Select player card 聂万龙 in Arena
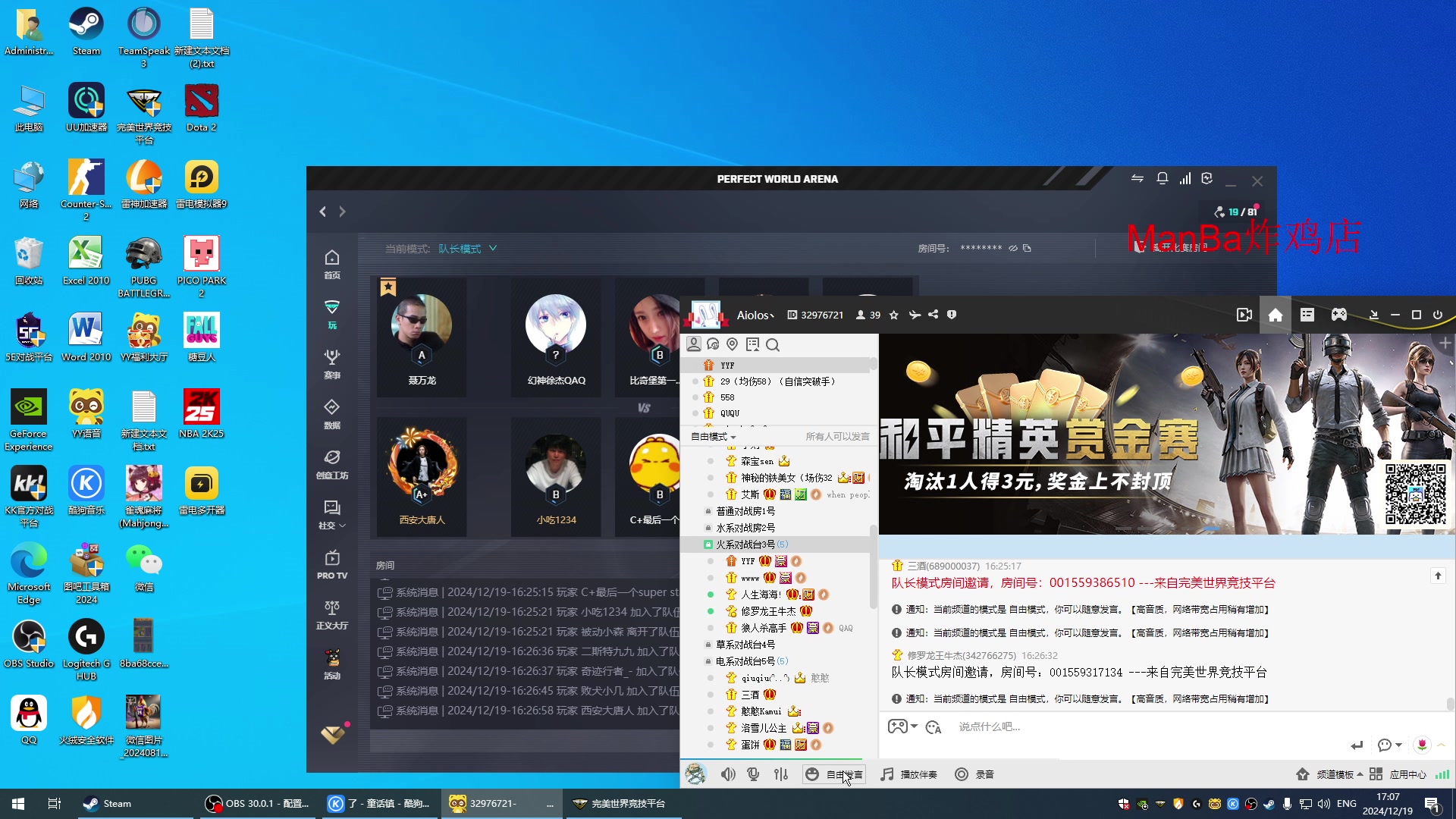Image resolution: width=1456 pixels, height=819 pixels. 422,337
